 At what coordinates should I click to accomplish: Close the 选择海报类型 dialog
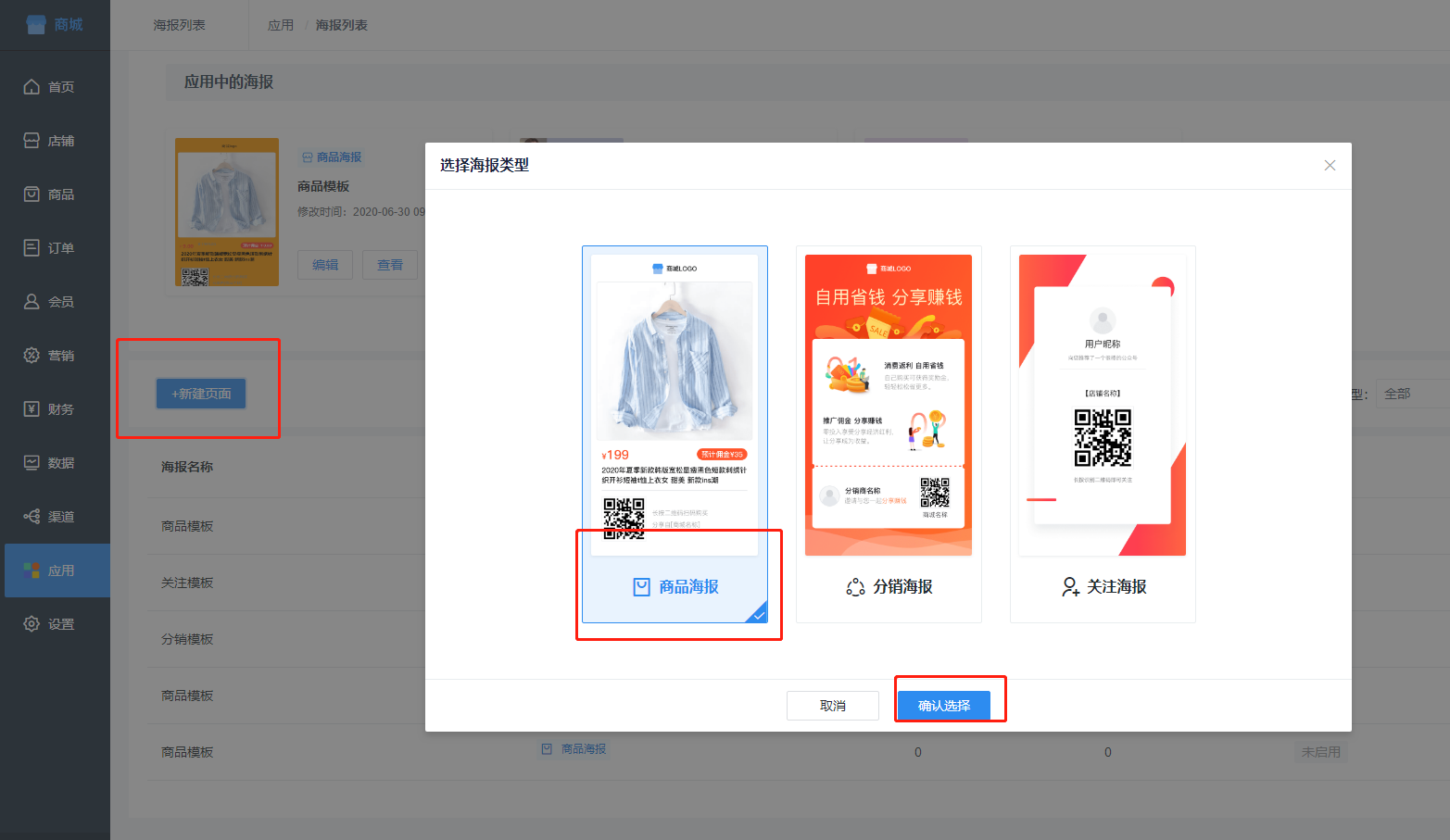pos(1330,166)
